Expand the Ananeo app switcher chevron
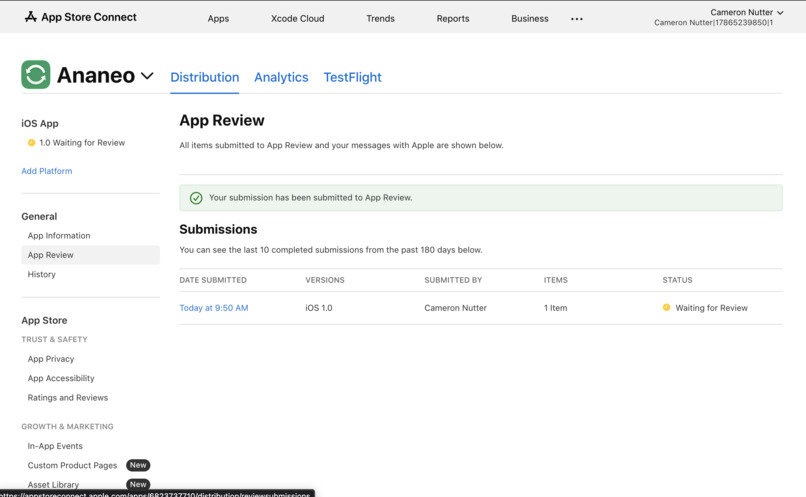The image size is (806, 497). click(147, 76)
